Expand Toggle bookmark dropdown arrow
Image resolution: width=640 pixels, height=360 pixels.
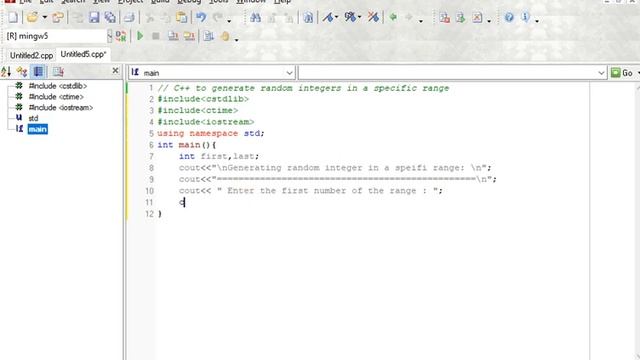click(x=336, y=18)
